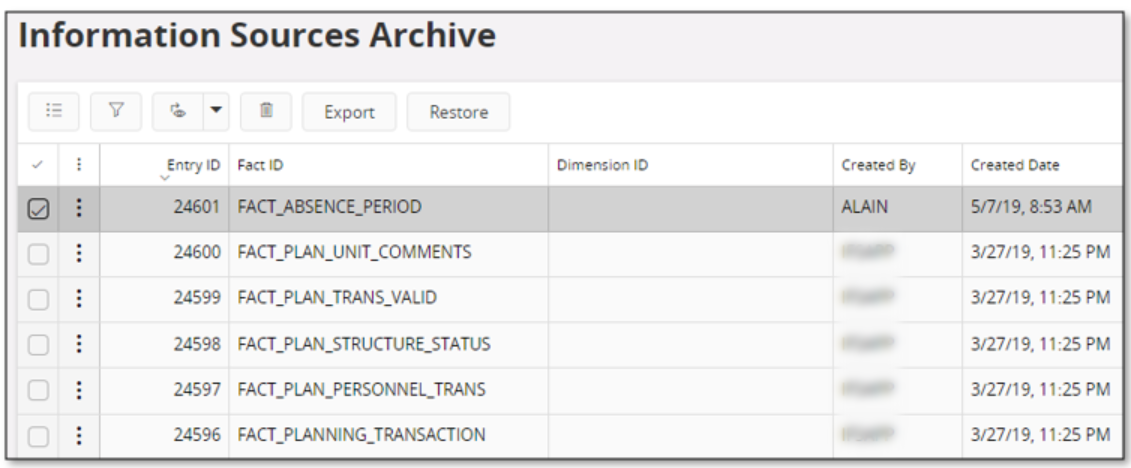Screen dimensions: 1131x468
Task: Select the Fact ID column header
Action: (260, 165)
